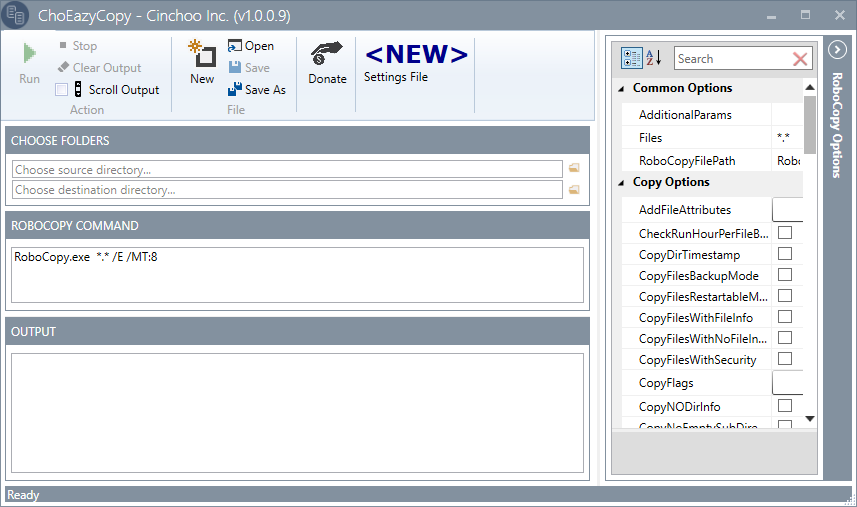857x507 pixels.
Task: Select the RoboCopyFilePath property
Action: click(x=712, y=161)
